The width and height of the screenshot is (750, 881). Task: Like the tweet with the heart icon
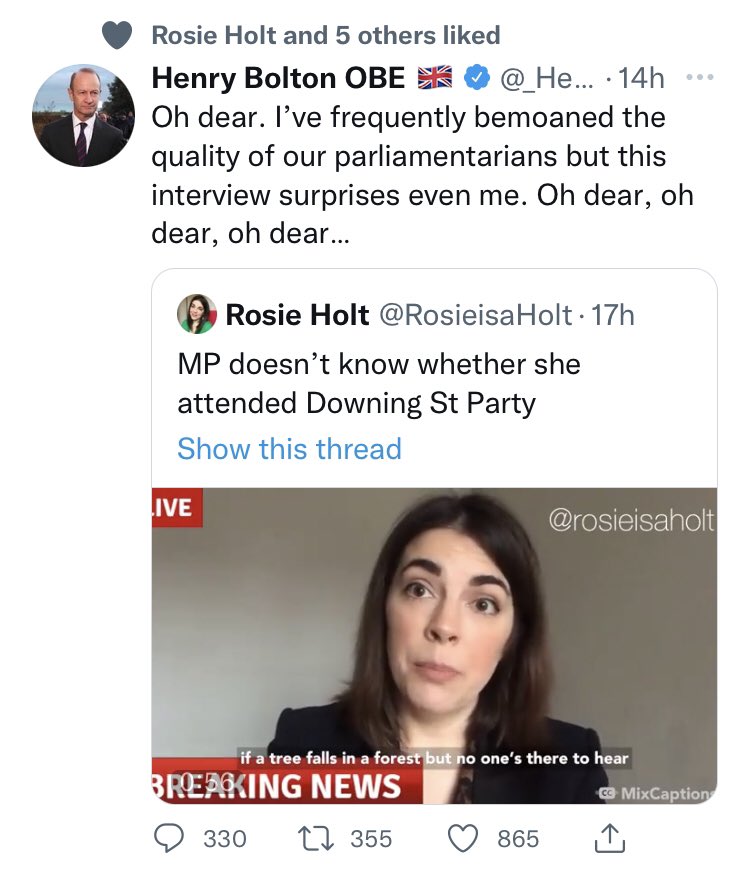[465, 838]
